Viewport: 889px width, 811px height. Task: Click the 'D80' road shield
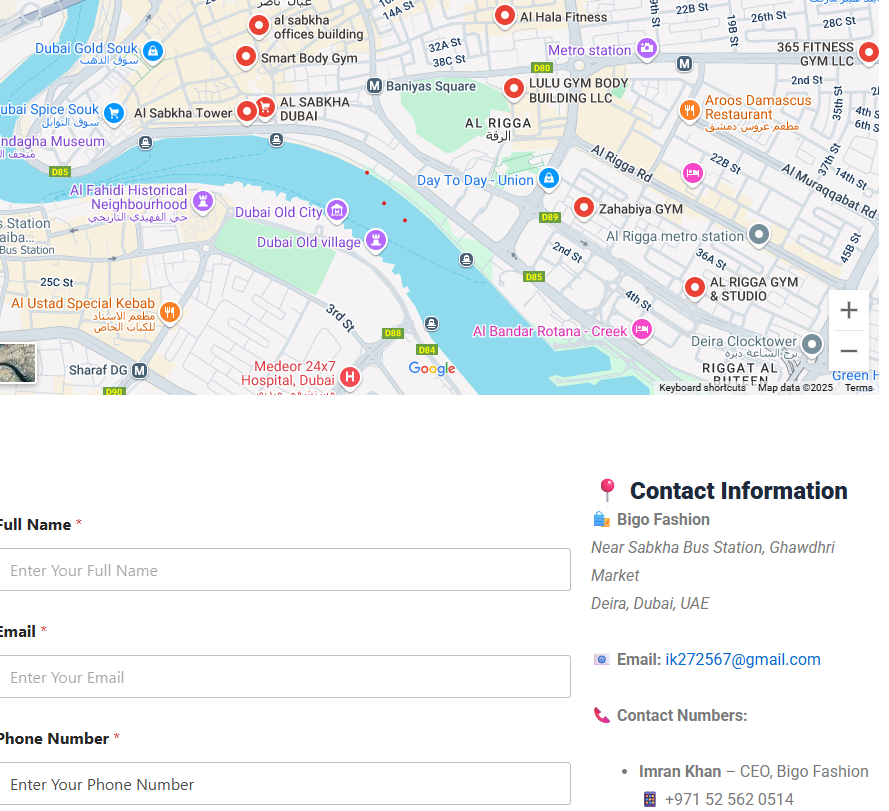coord(542,68)
